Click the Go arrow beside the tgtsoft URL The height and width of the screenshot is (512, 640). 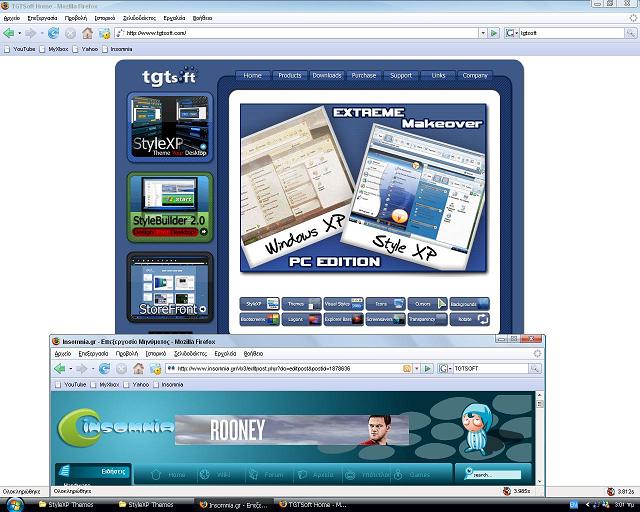[x=494, y=33]
